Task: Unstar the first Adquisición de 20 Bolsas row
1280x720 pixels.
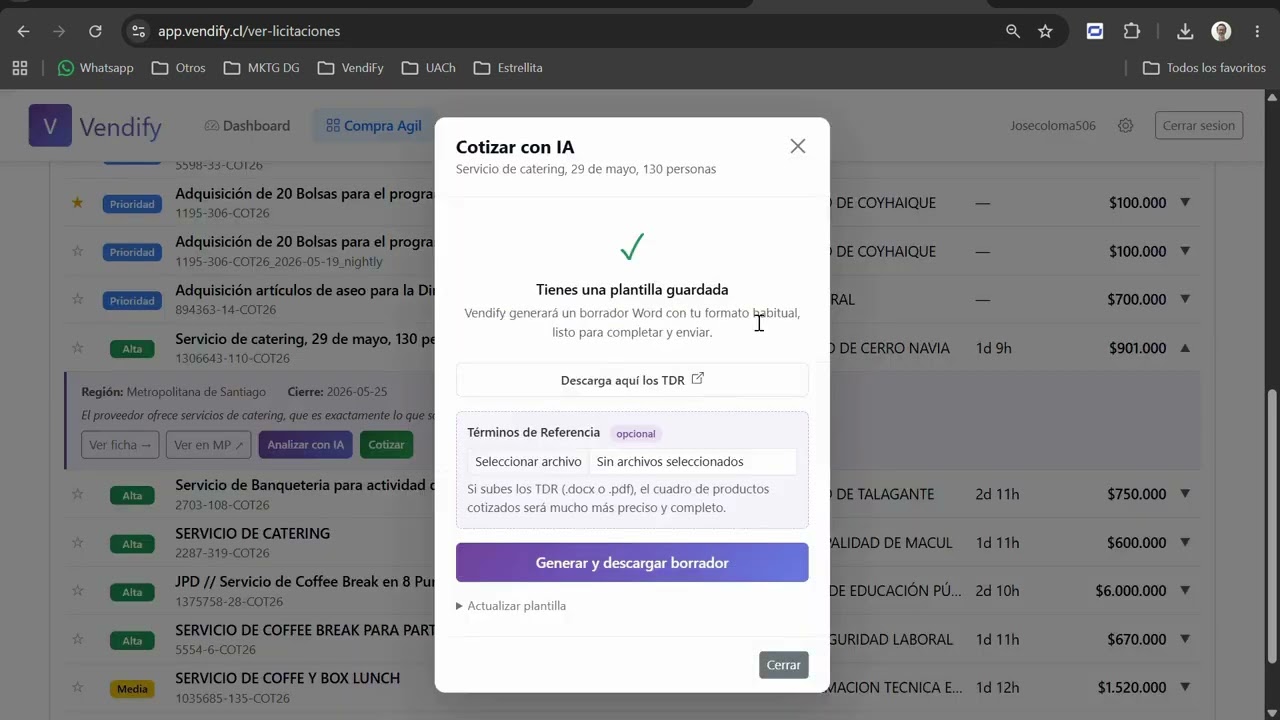Action: (77, 203)
